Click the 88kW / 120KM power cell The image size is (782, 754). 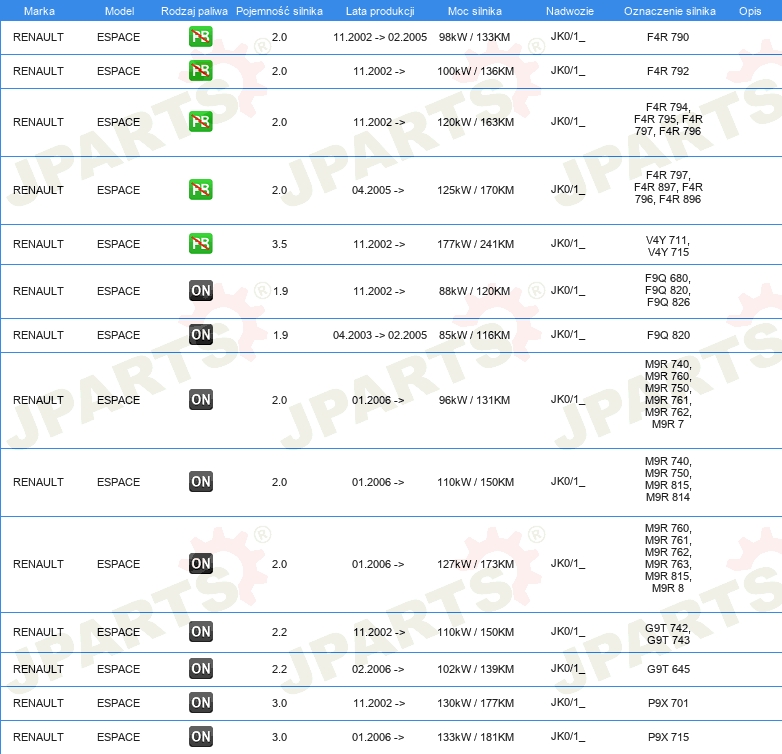pyautogui.click(x=474, y=291)
